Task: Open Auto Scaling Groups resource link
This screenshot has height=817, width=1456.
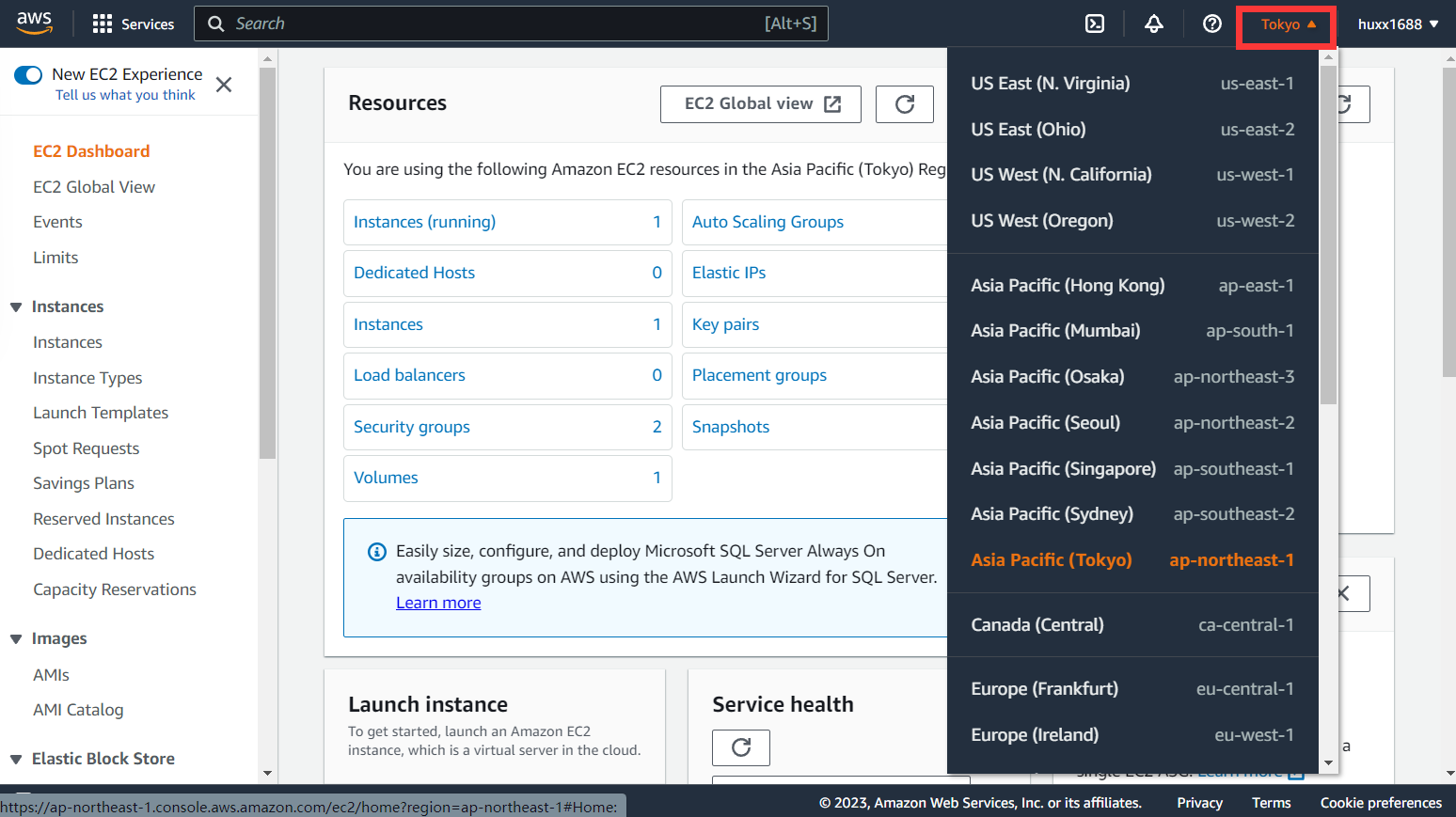Action: (x=768, y=222)
